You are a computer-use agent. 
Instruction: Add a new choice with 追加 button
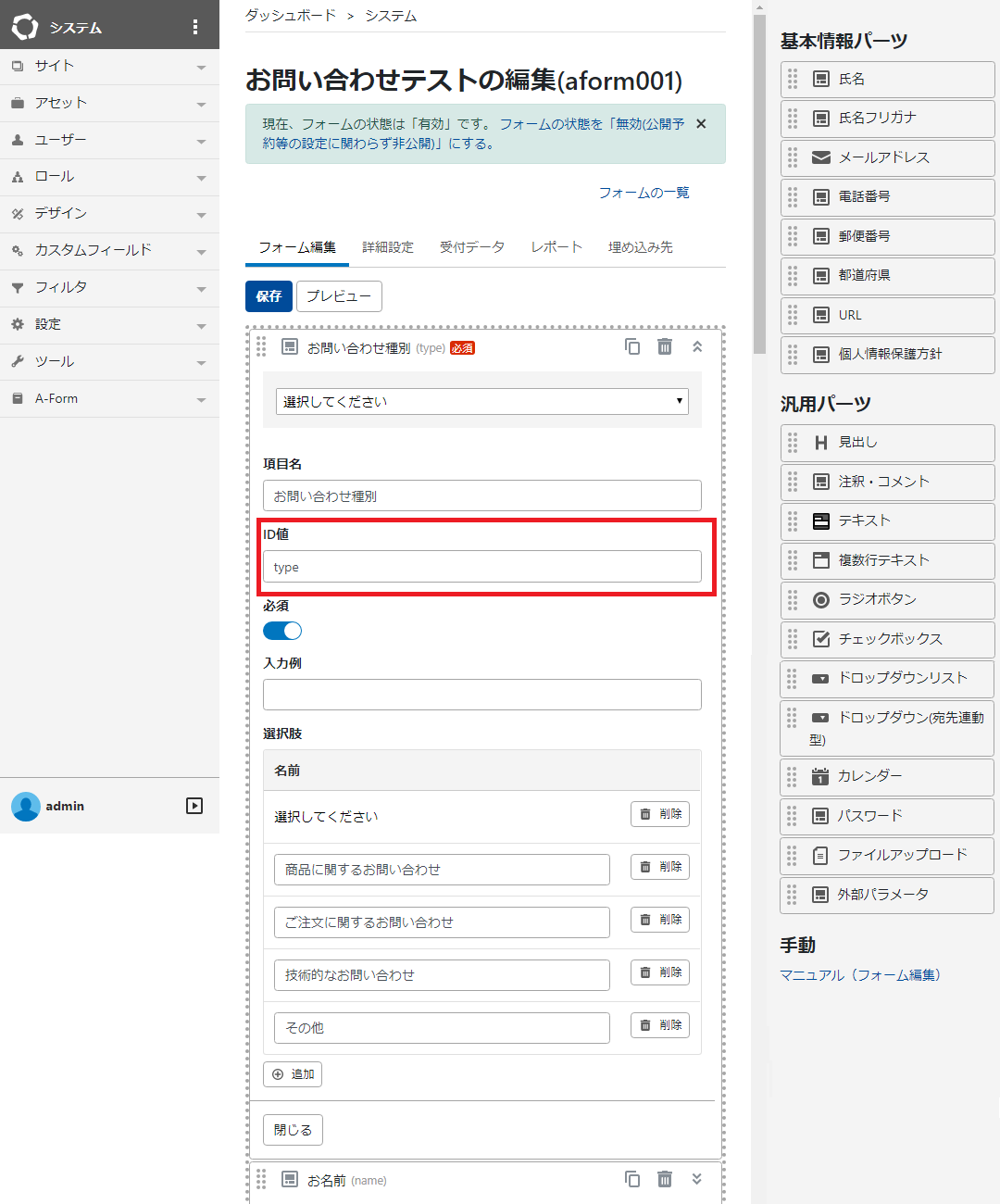[x=293, y=1074]
